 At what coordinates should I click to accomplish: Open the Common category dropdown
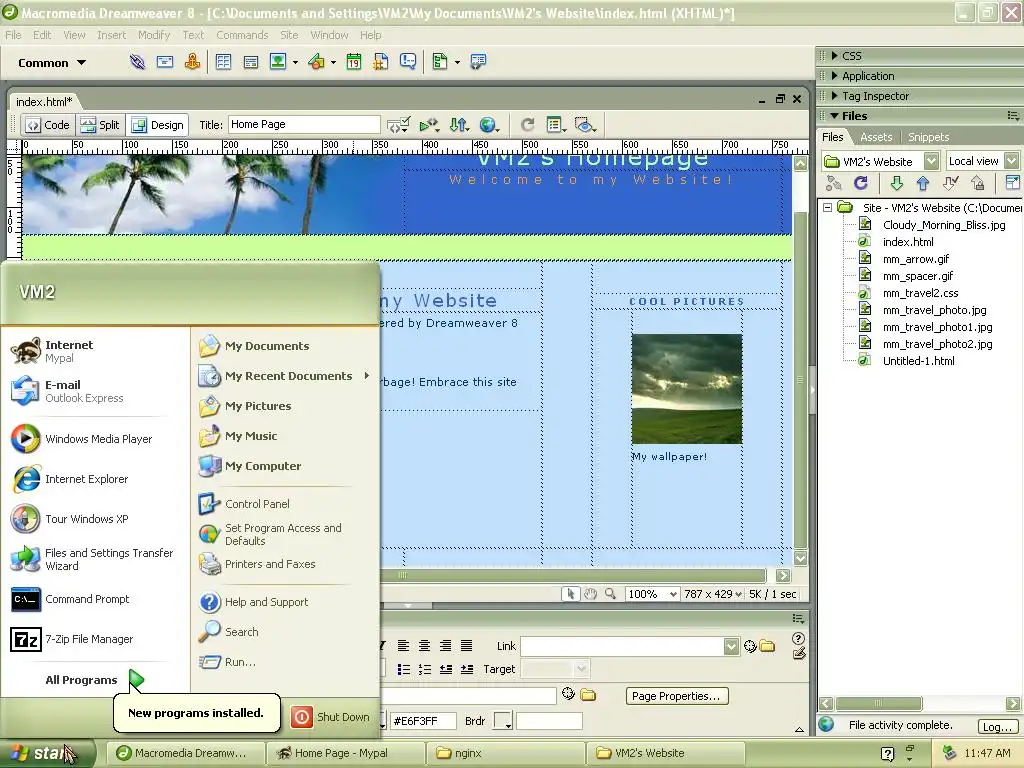52,63
